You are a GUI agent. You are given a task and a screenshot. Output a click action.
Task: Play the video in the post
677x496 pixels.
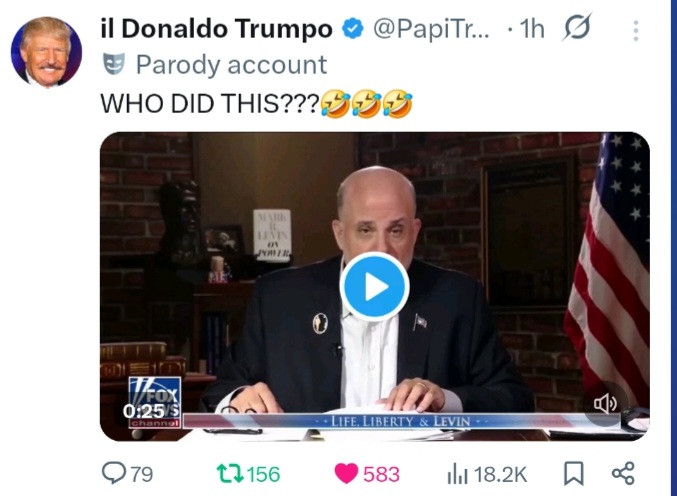(x=374, y=287)
